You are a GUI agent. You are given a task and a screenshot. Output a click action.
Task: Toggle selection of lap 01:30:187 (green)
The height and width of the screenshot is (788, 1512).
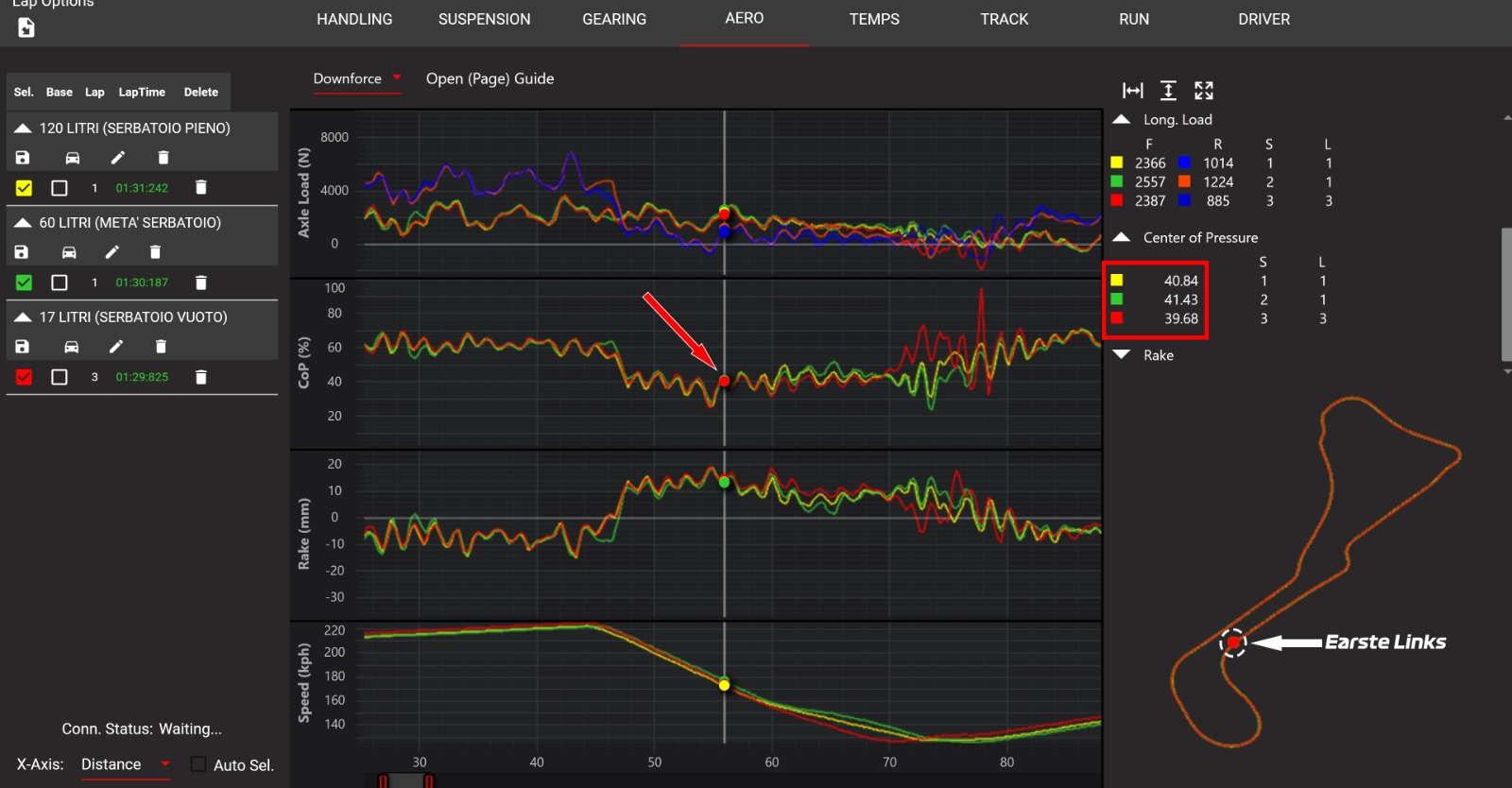coord(24,283)
